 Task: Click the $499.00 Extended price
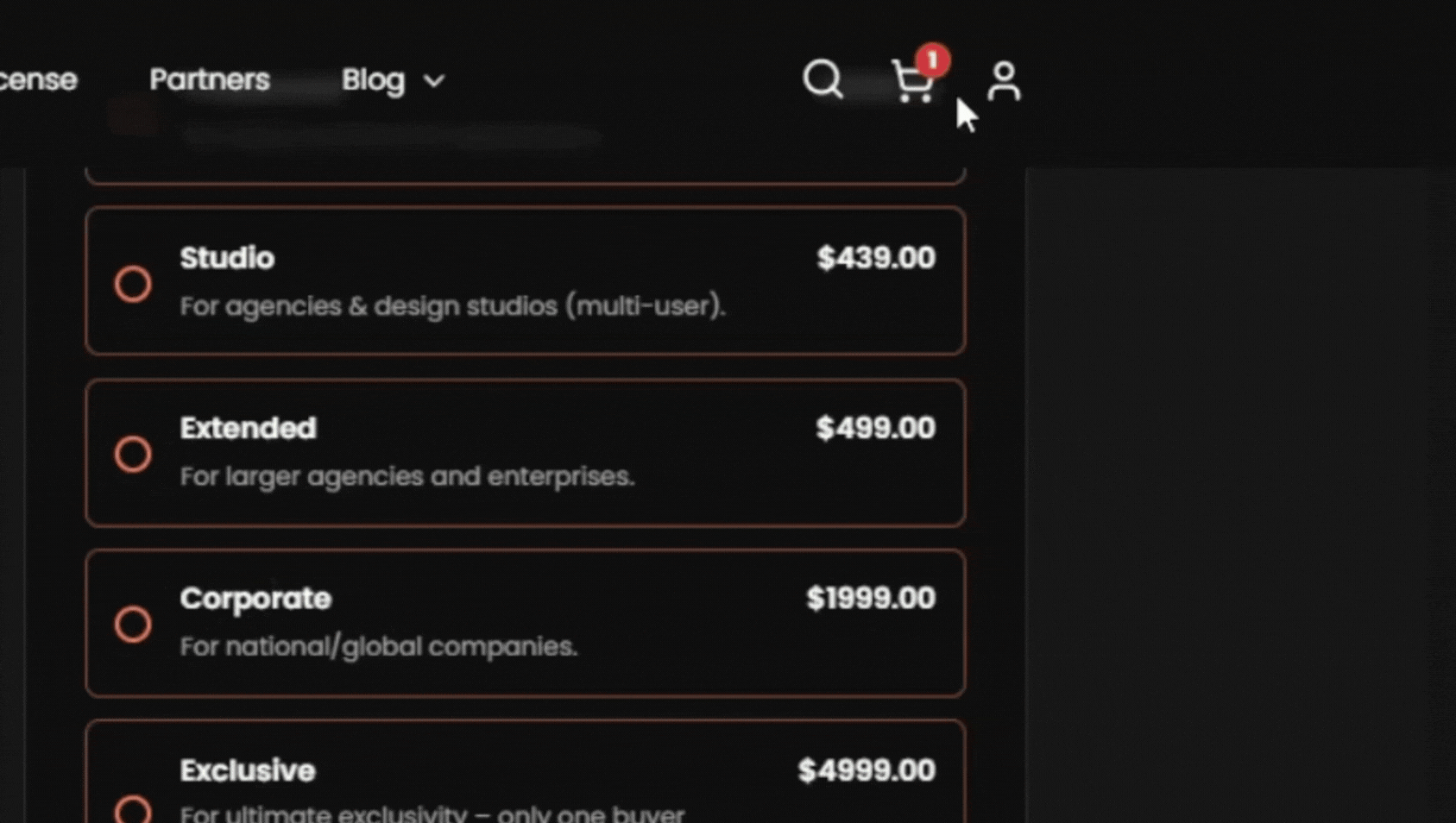pos(876,428)
